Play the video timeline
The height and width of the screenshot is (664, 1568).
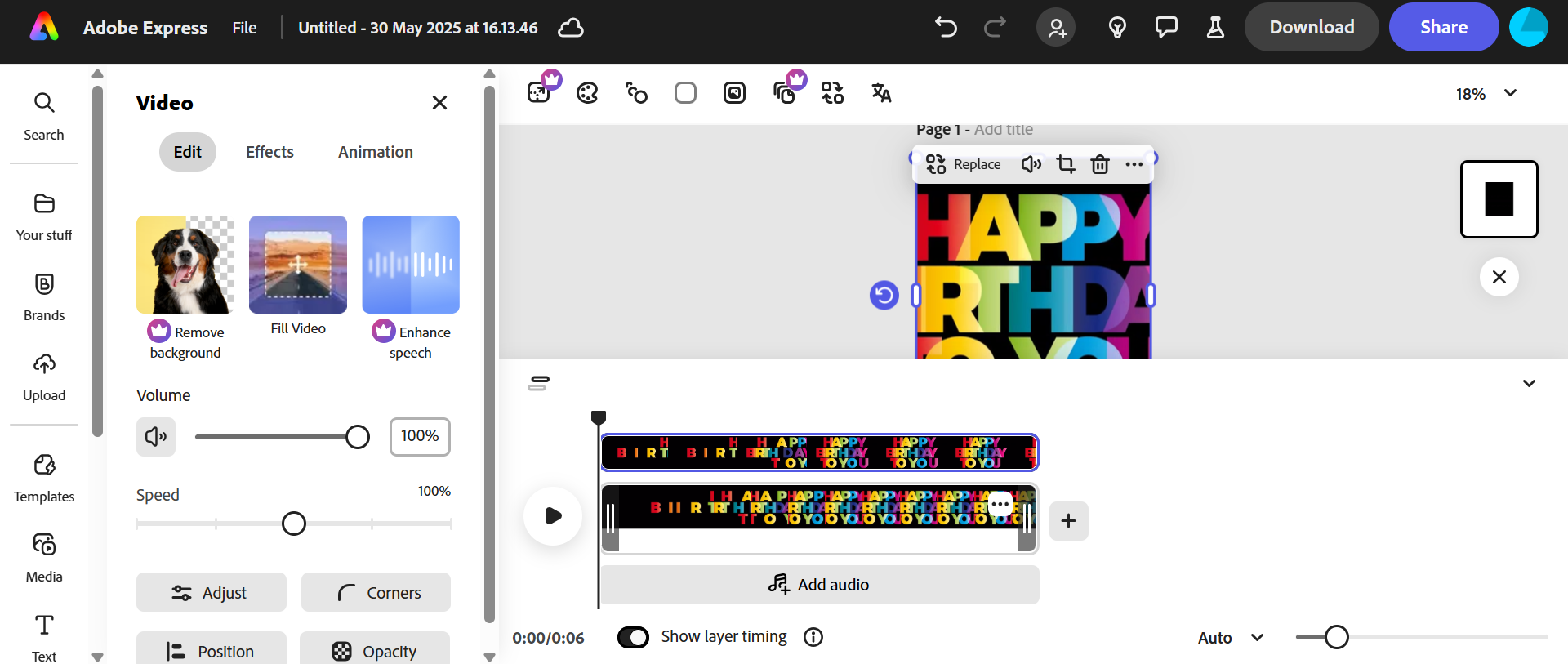pyautogui.click(x=553, y=515)
